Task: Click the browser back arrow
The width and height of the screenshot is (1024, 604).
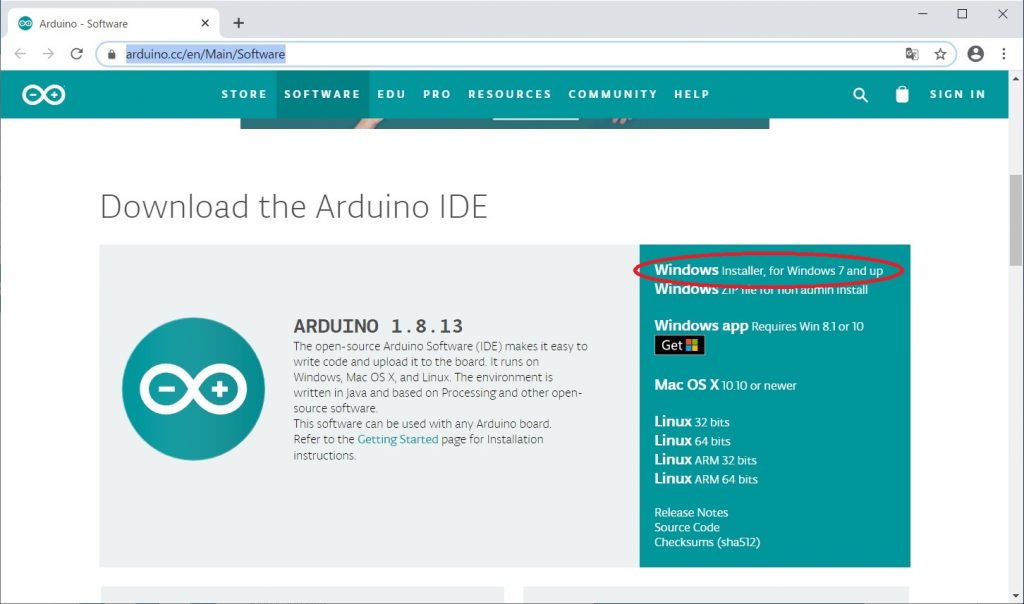Action: [20, 54]
